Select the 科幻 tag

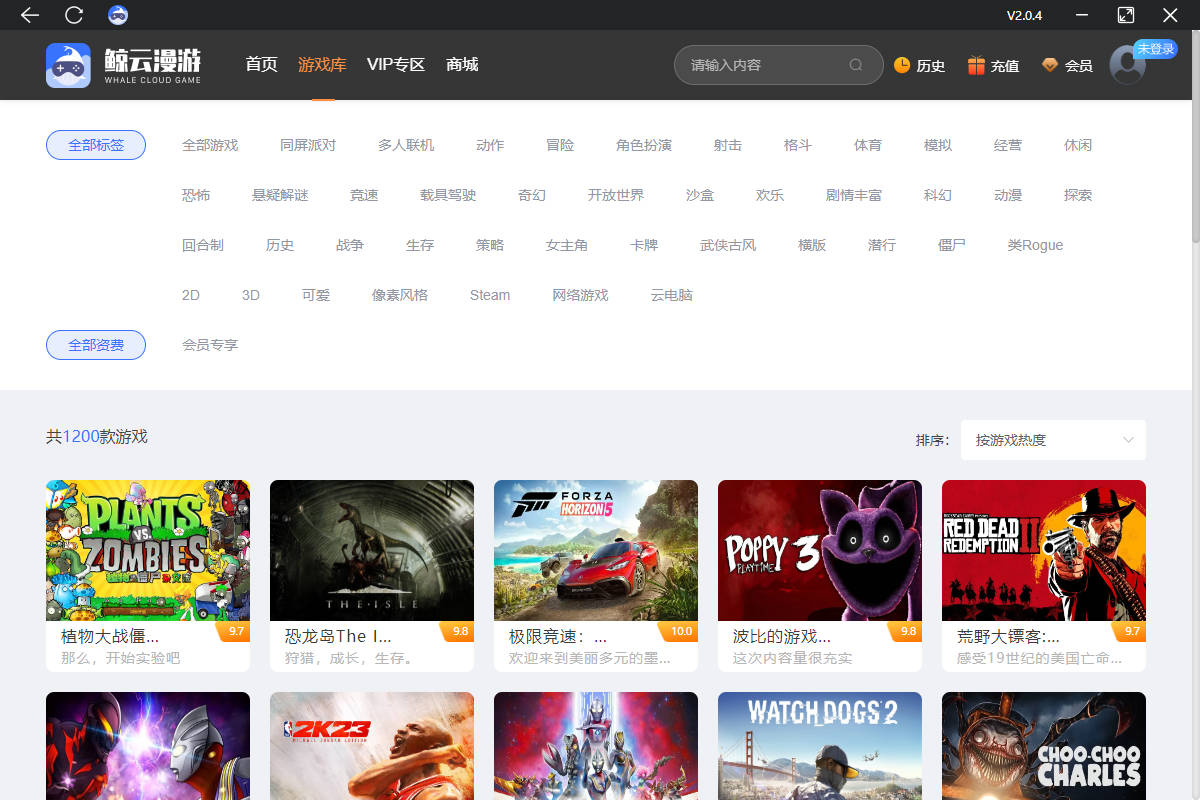[938, 195]
